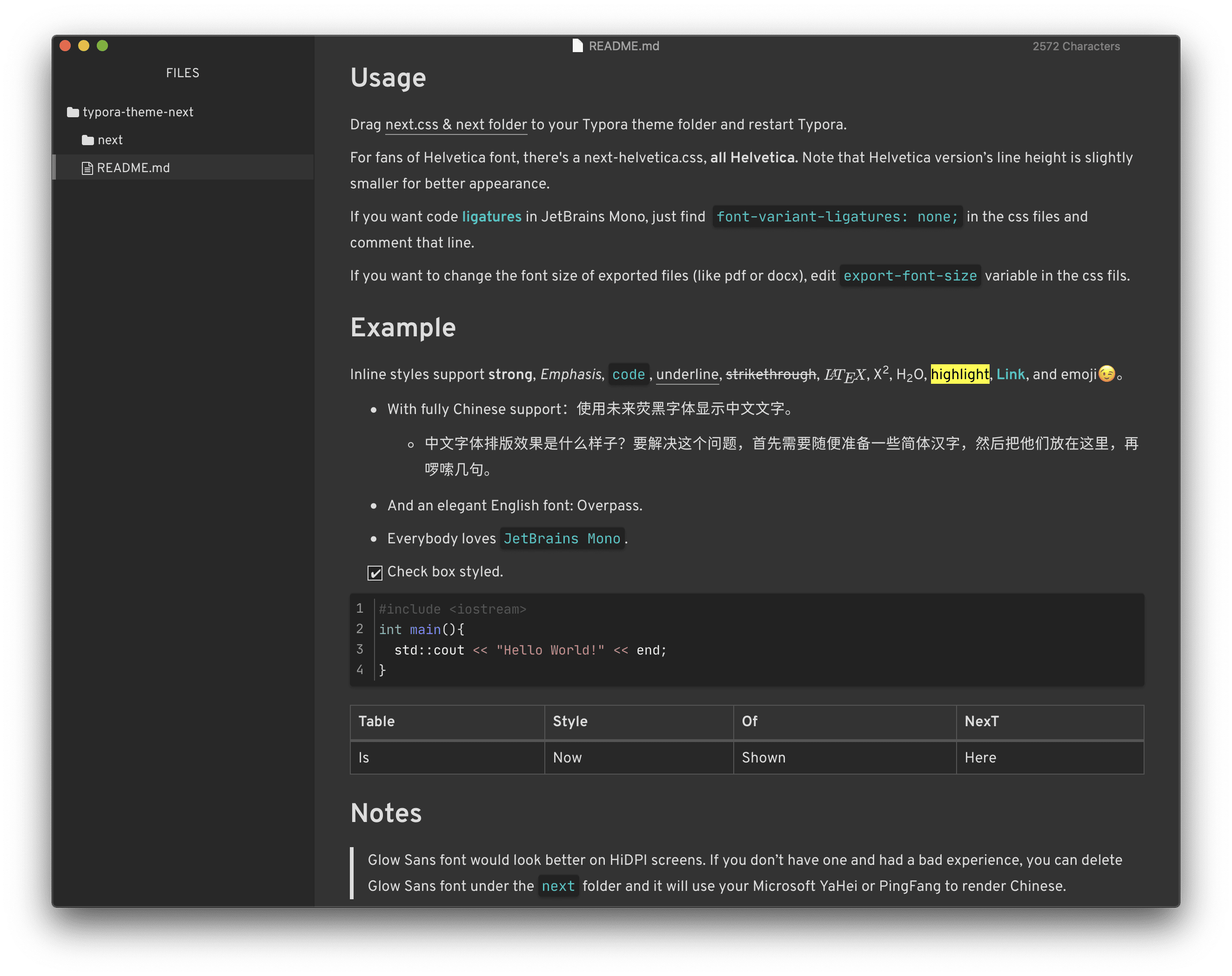Open the next folder in file tree
Image resolution: width=1232 pixels, height=976 pixels.
(110, 140)
